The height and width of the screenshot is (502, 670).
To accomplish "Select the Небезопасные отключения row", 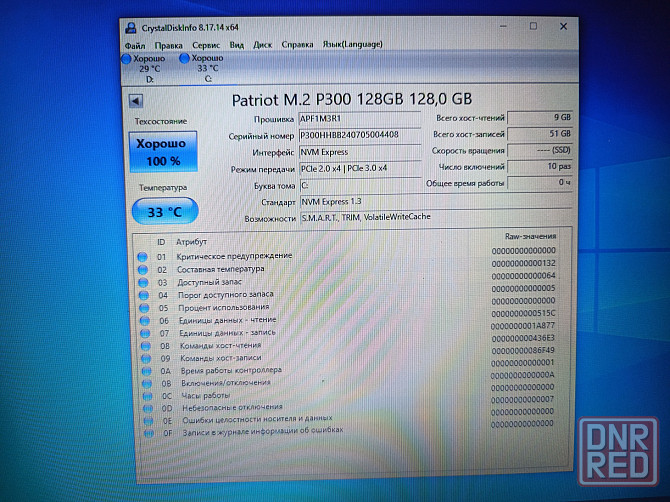I will tap(352, 404).
